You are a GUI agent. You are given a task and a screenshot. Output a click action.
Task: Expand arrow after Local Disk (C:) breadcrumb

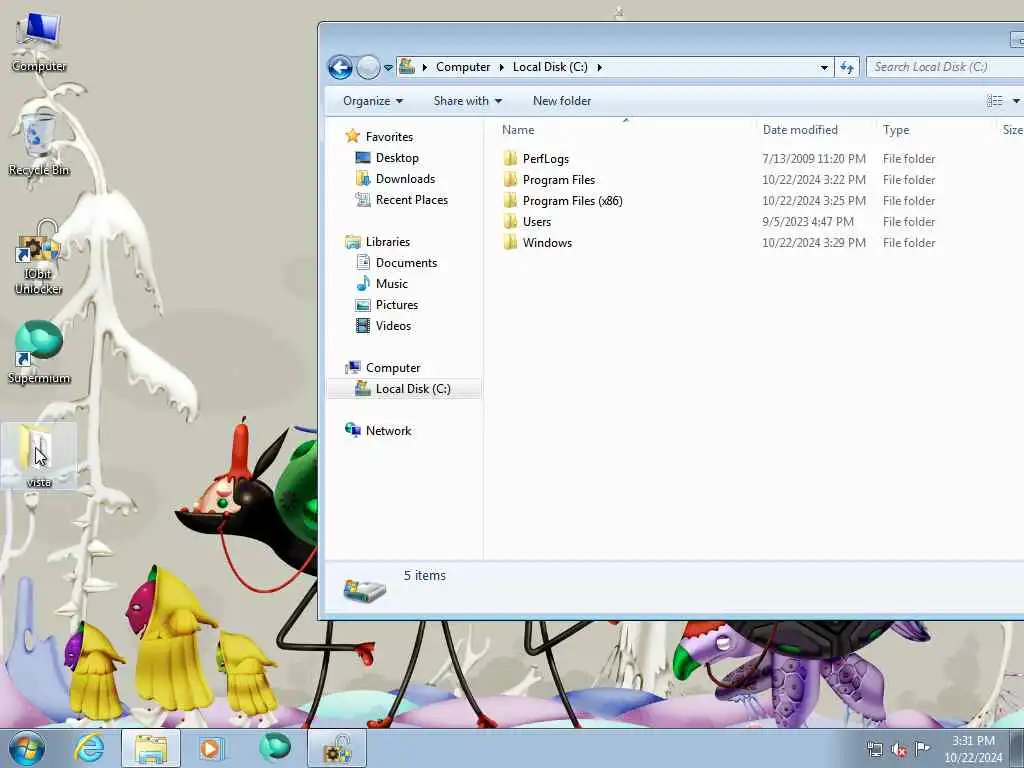click(599, 67)
